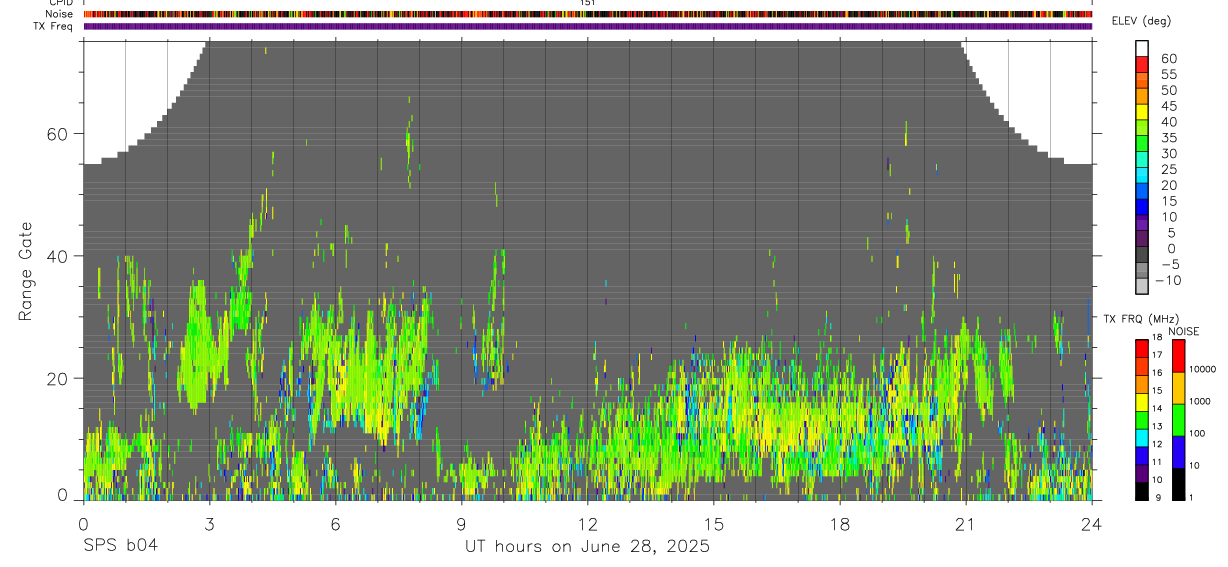
Task: Click the '50' tick on ELEV colorbar
Action: [x=1170, y=91]
